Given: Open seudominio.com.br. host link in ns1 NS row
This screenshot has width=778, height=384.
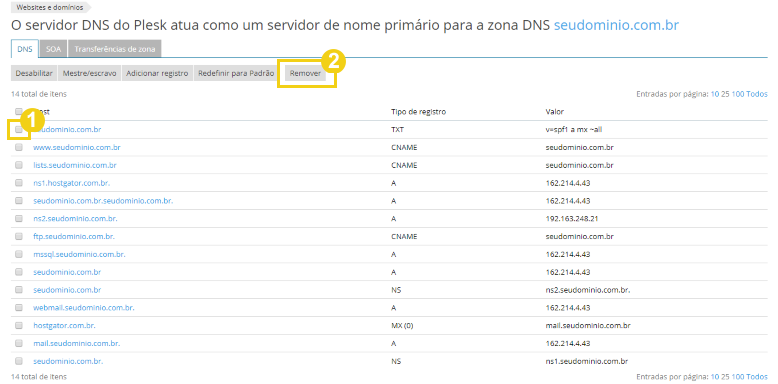Looking at the screenshot, I should coord(68,361).
